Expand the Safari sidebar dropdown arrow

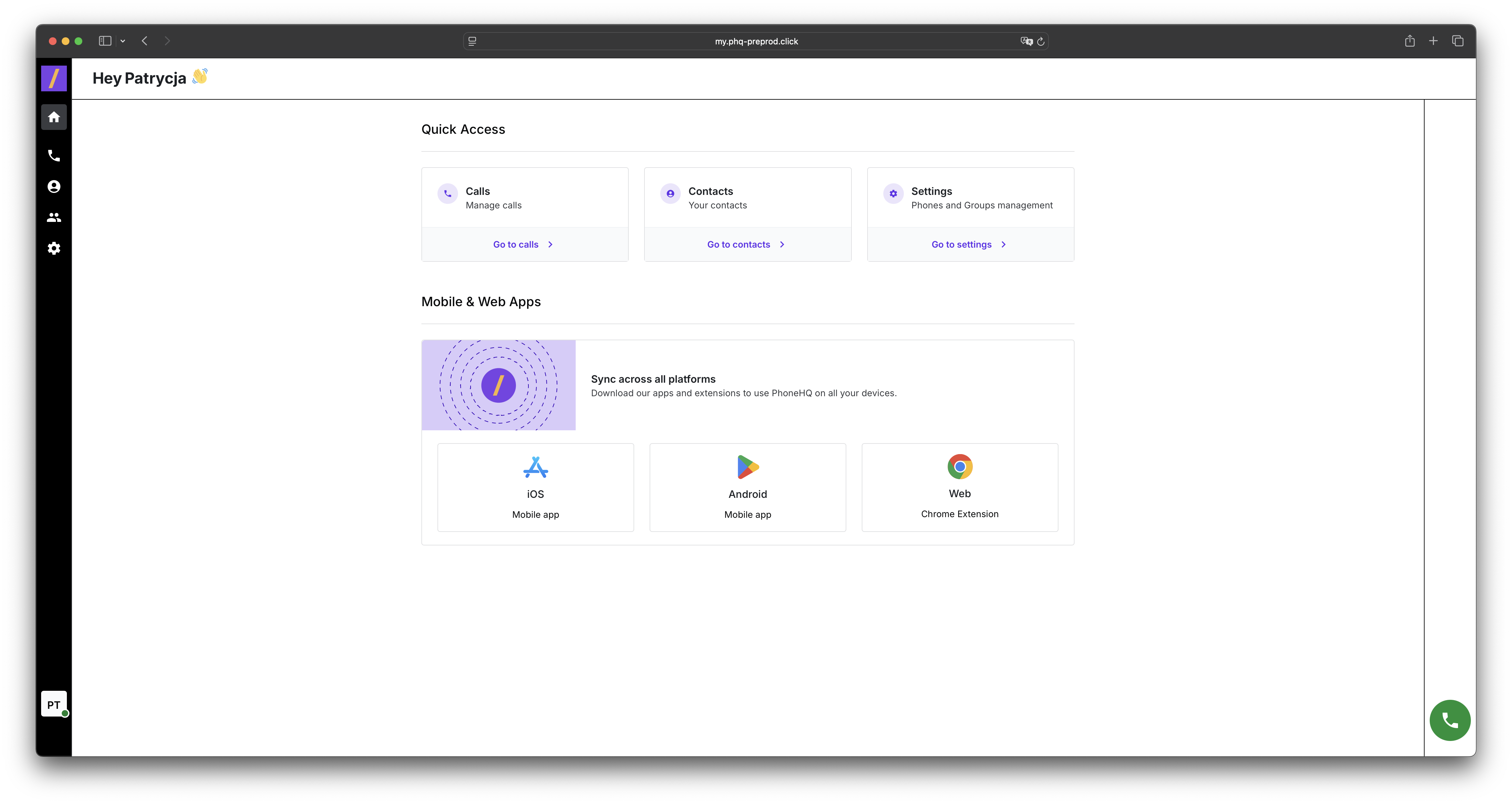123,41
